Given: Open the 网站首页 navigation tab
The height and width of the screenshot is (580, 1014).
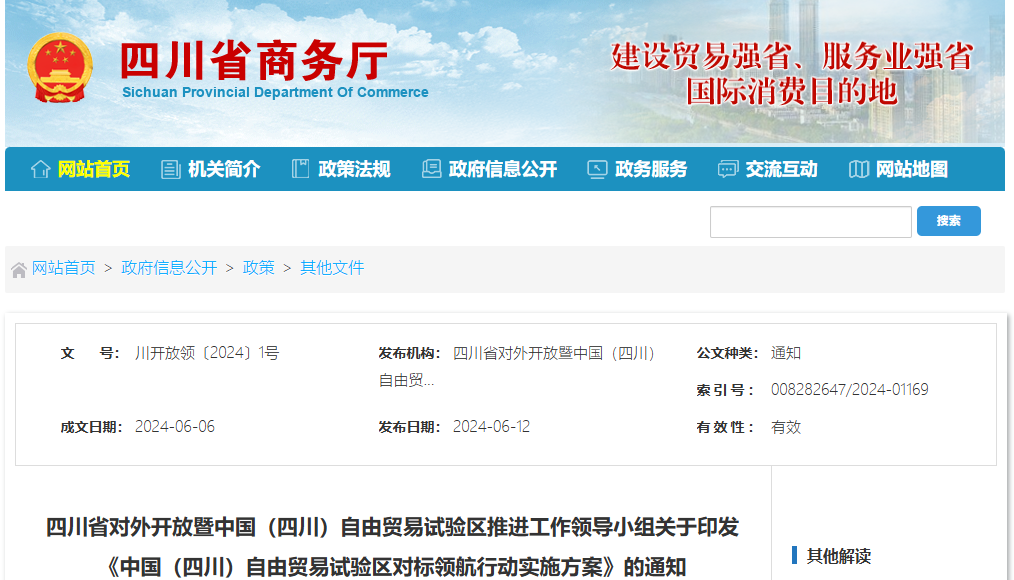Looking at the screenshot, I should (94, 170).
